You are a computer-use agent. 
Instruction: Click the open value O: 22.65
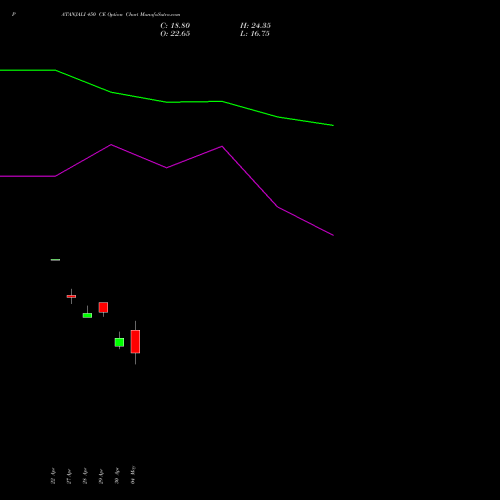coord(175,34)
